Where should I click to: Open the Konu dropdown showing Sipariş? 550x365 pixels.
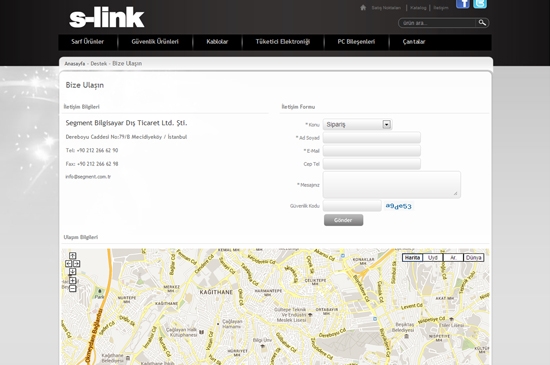(x=357, y=124)
